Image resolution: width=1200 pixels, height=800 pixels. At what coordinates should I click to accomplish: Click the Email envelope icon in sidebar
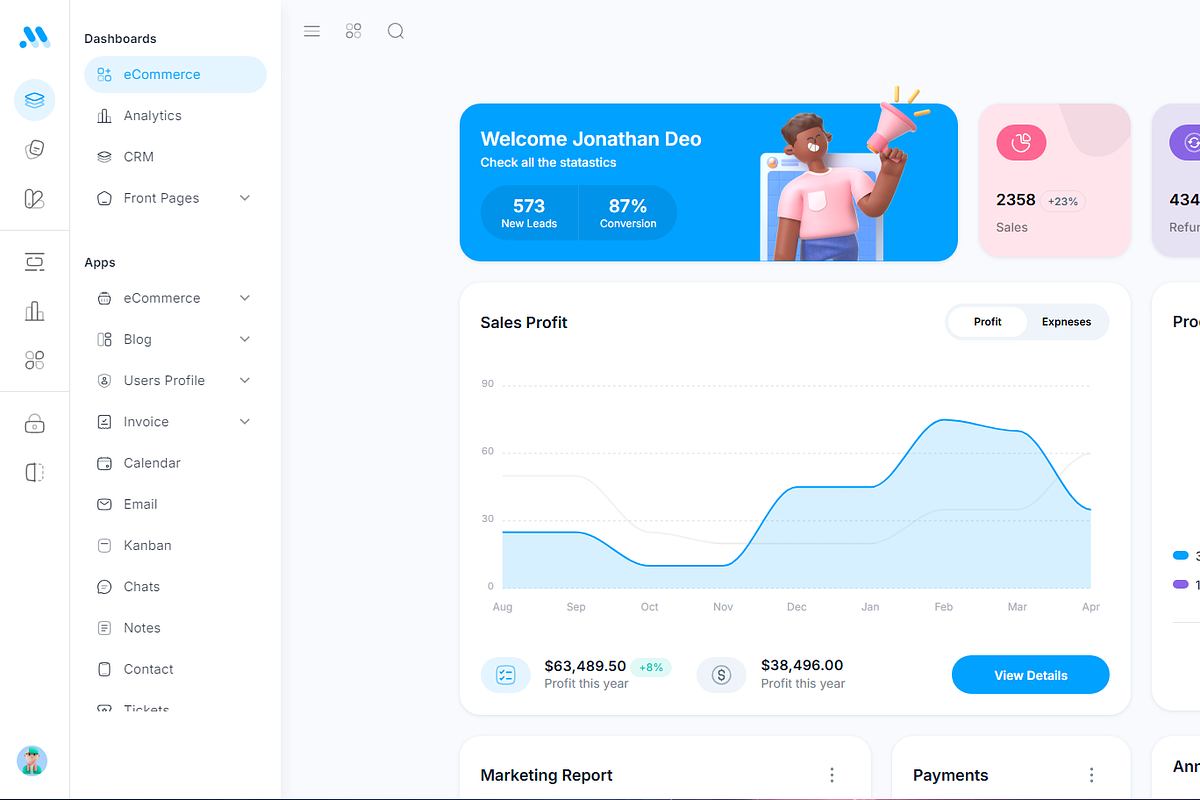tap(104, 504)
